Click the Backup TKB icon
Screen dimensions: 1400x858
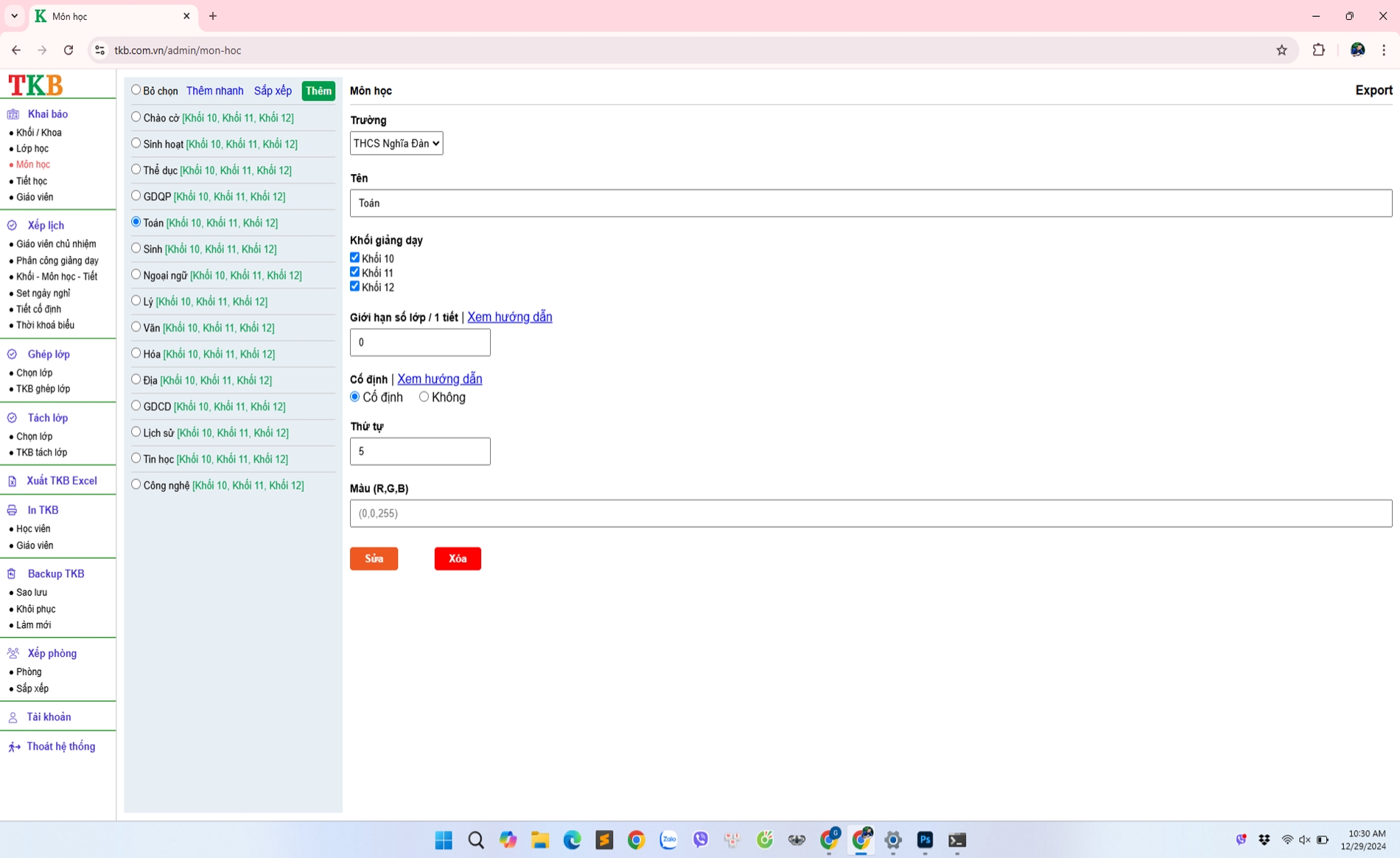pos(13,573)
